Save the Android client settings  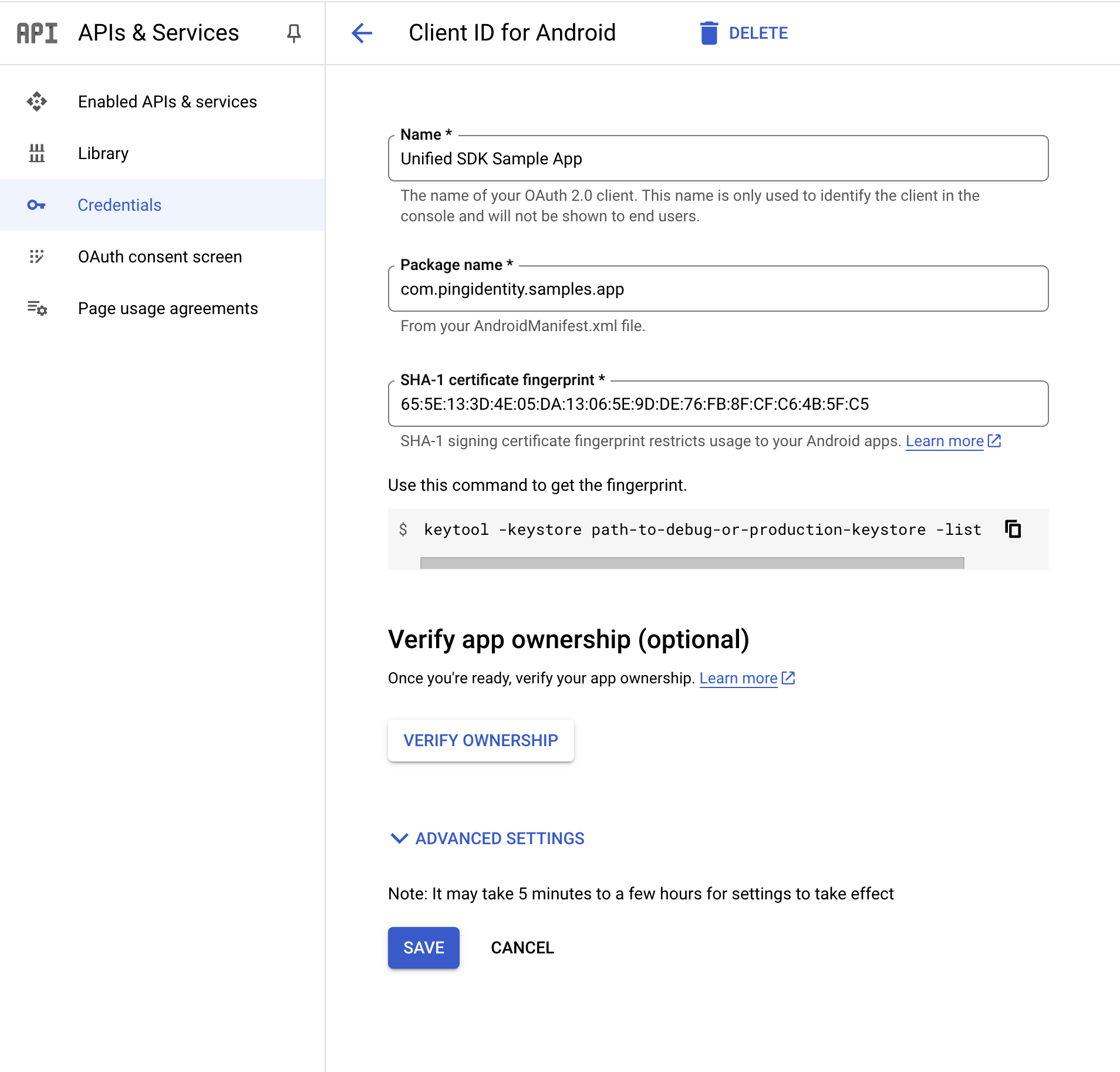[x=423, y=947]
